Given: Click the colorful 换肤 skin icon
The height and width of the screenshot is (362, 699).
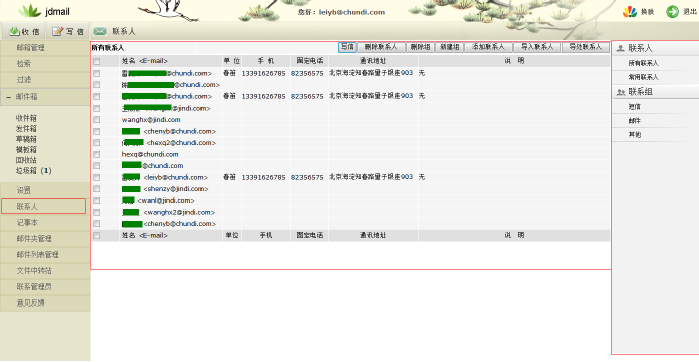Looking at the screenshot, I should [x=629, y=12].
